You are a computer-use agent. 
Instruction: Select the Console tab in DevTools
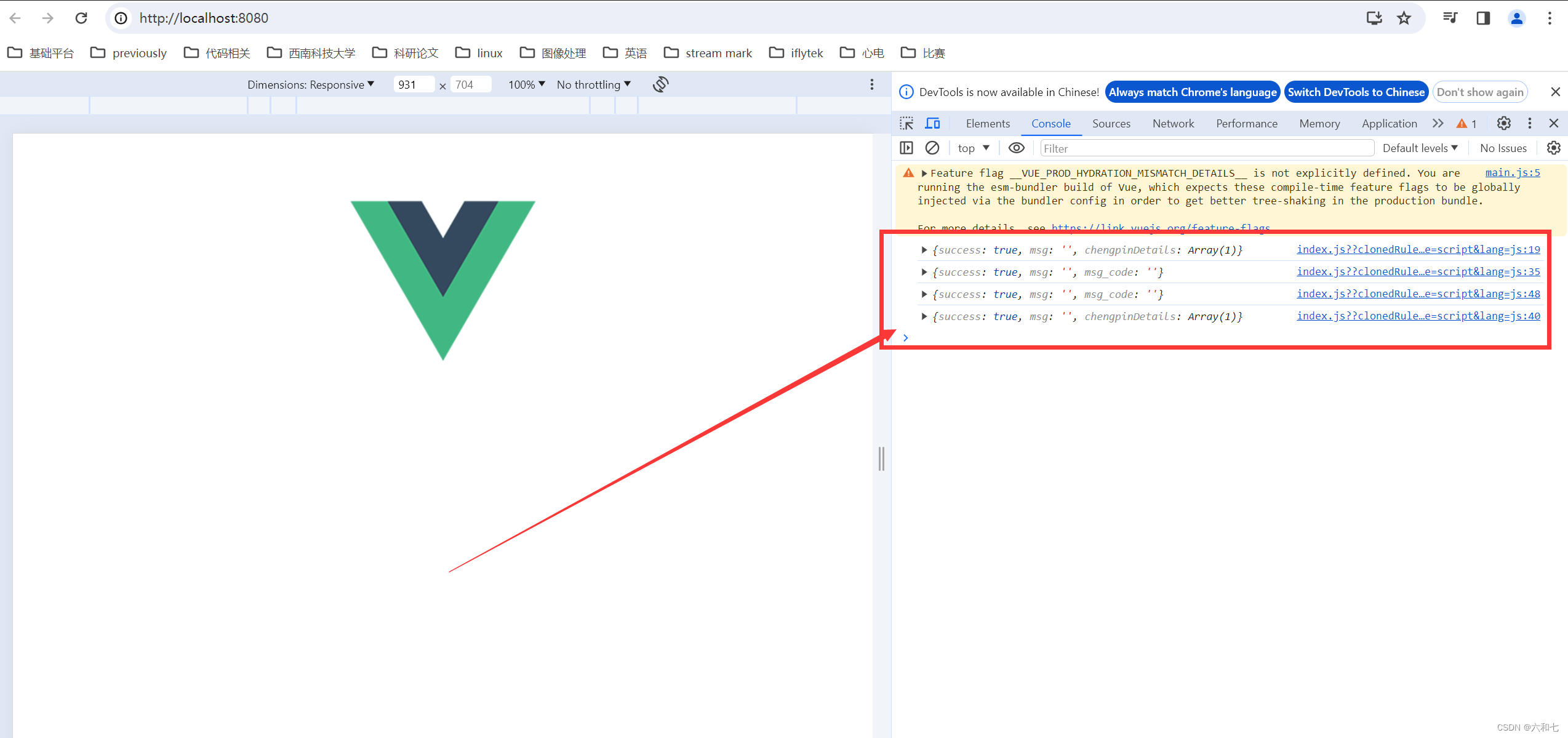click(1051, 123)
